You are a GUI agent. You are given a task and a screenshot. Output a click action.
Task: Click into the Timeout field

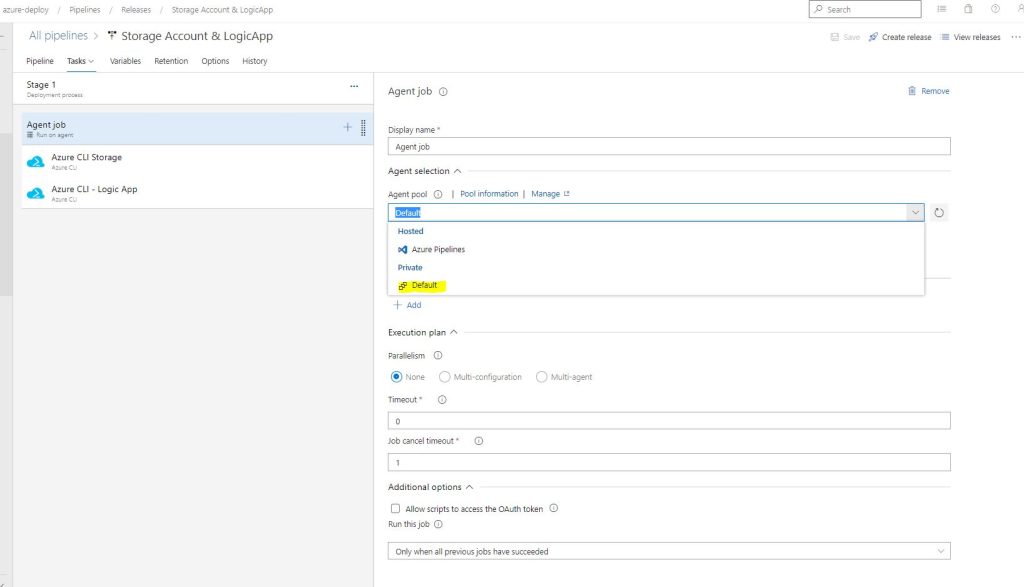pyautogui.click(x=669, y=420)
